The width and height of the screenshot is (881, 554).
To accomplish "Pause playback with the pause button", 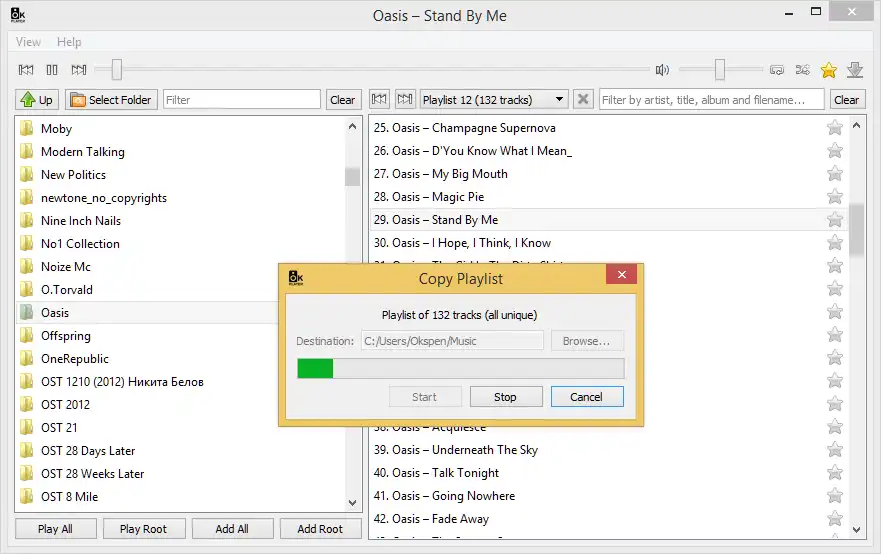I will (x=52, y=70).
